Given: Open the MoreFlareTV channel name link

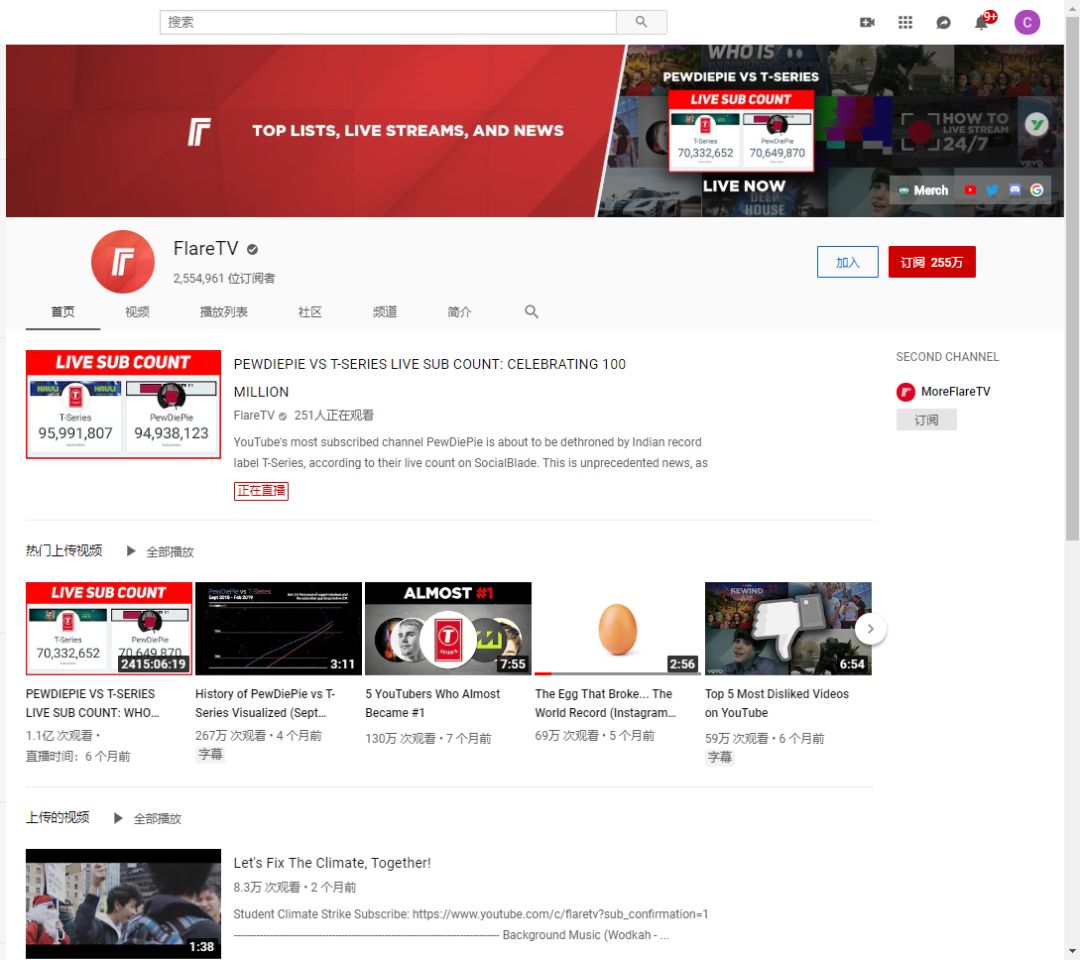Looking at the screenshot, I should 955,392.
